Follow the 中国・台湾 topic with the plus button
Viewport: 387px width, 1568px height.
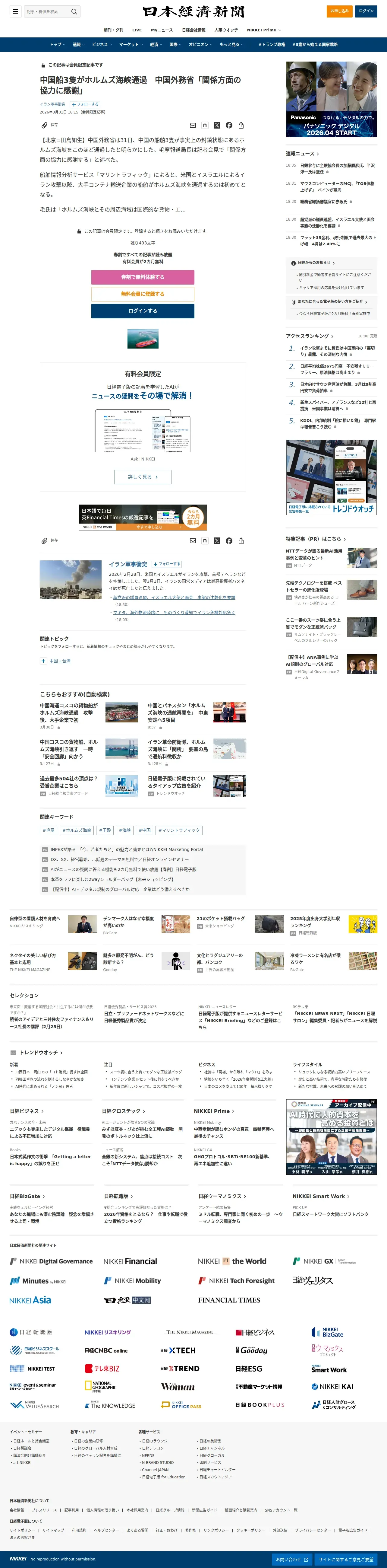click(x=43, y=661)
